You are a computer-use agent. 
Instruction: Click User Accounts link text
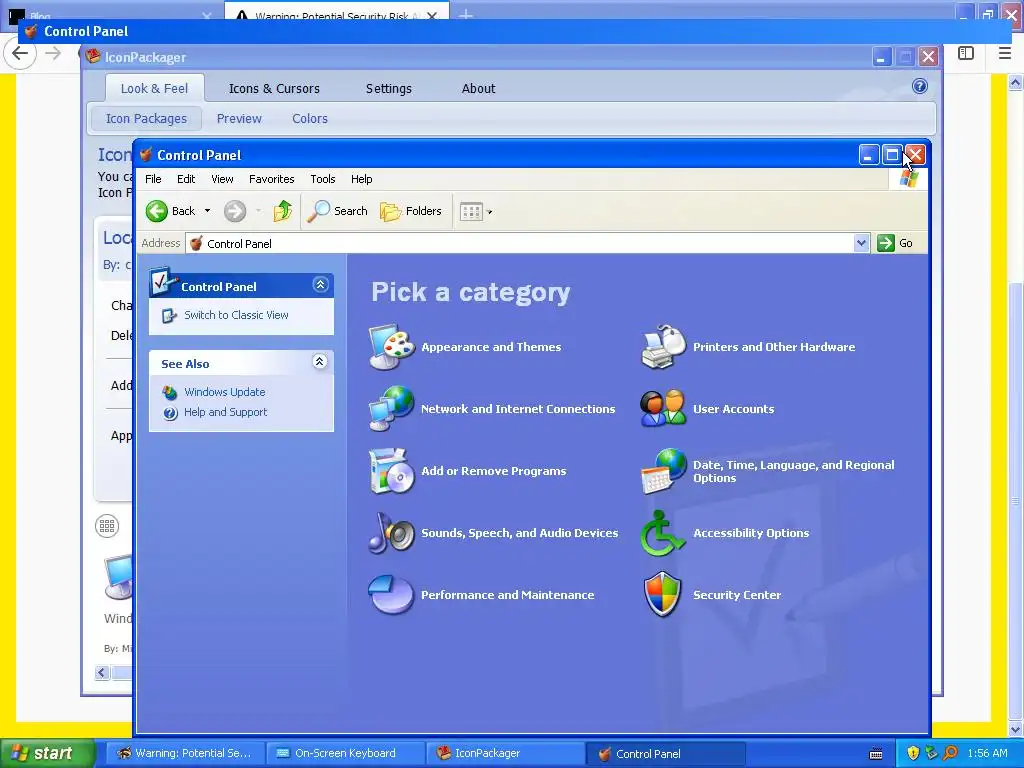point(733,409)
